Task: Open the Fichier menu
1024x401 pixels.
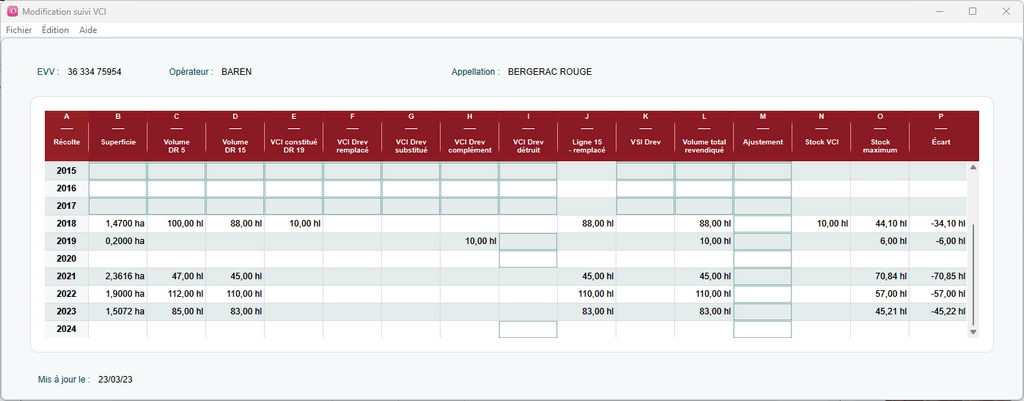Action: 19,30
